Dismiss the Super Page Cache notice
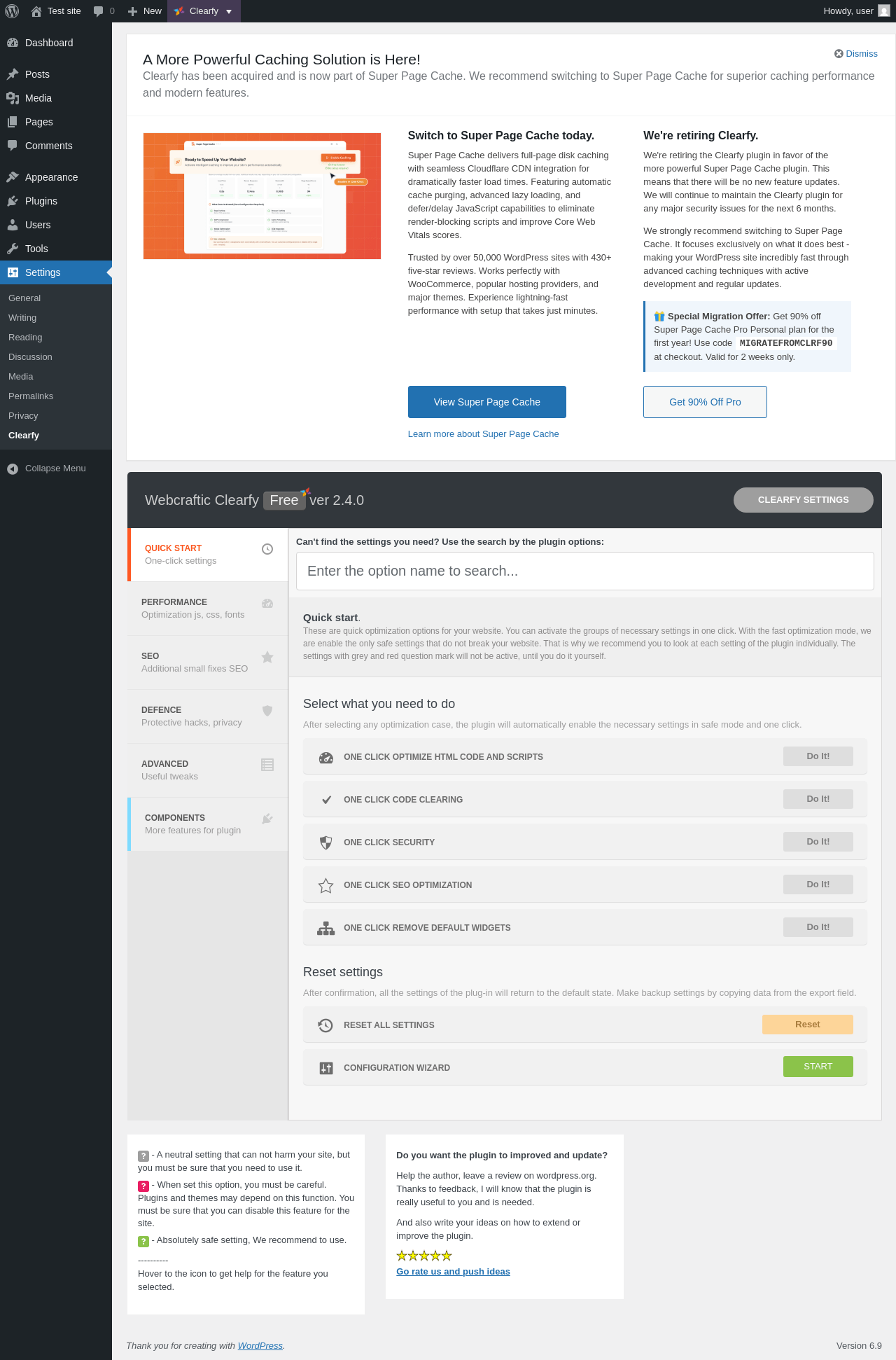The height and width of the screenshot is (1360, 896). coord(856,54)
